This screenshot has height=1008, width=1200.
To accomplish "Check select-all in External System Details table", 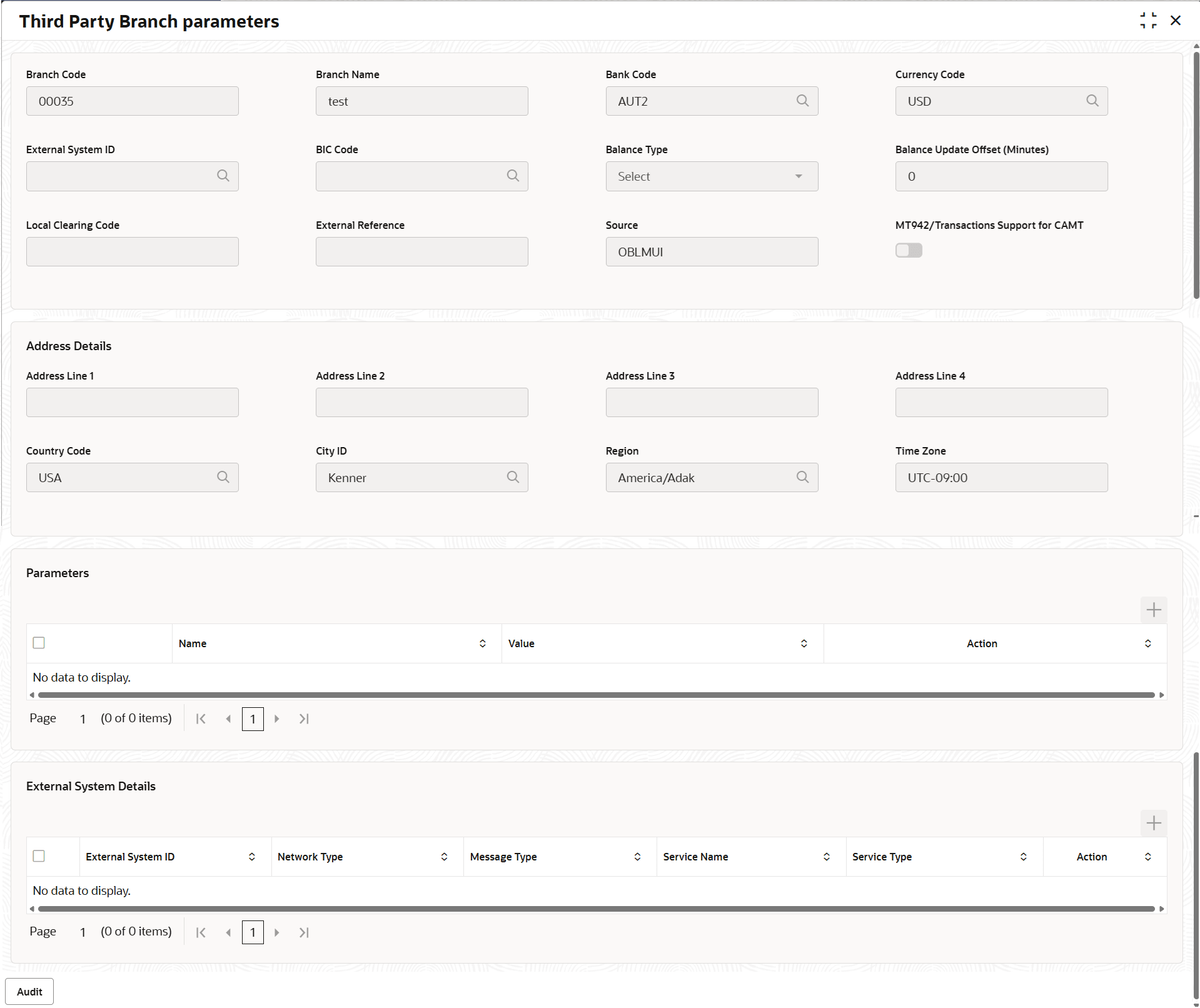I will 39,856.
